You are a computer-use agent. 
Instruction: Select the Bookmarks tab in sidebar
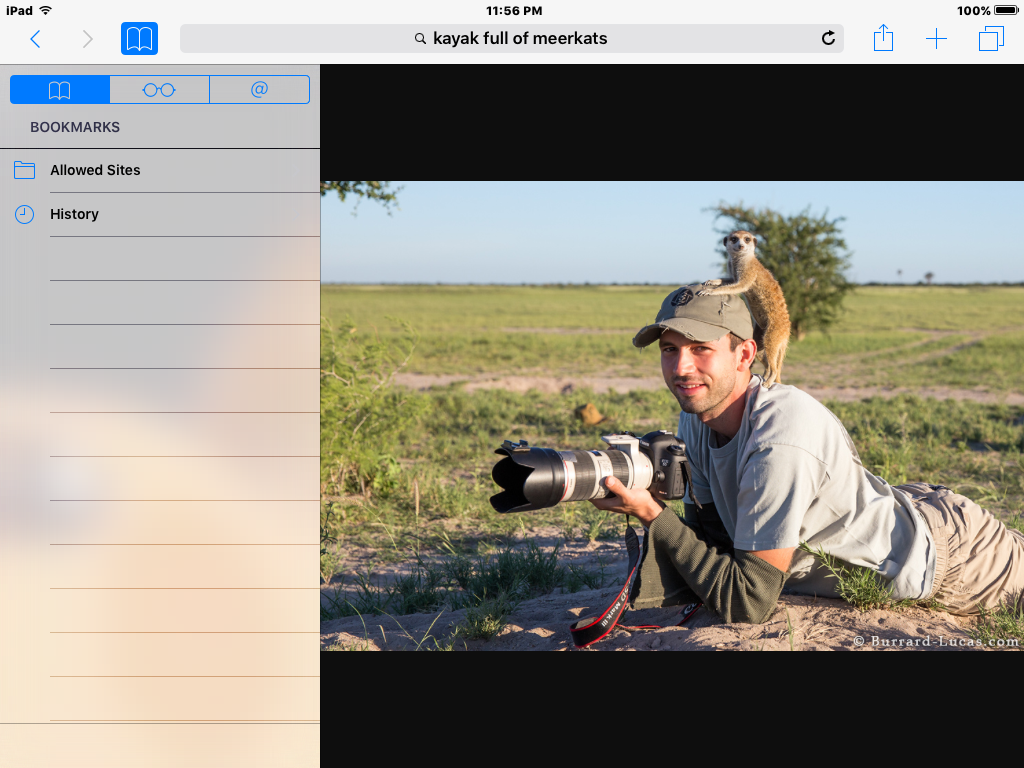tap(60, 89)
